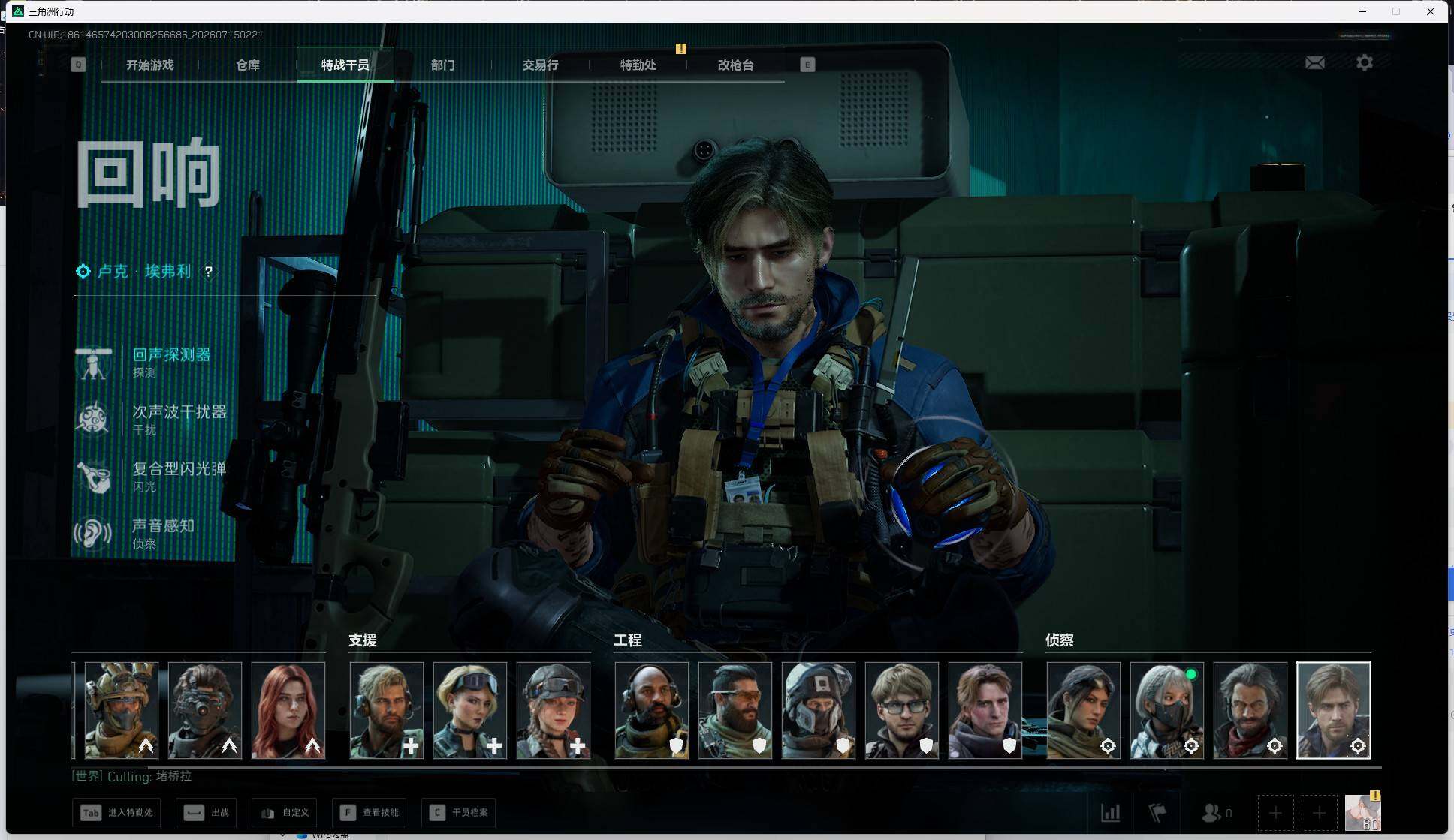Viewport: 1454px width, 840px height.
Task: Click the question mark beside 卢克·埃弗利
Action: tap(209, 272)
